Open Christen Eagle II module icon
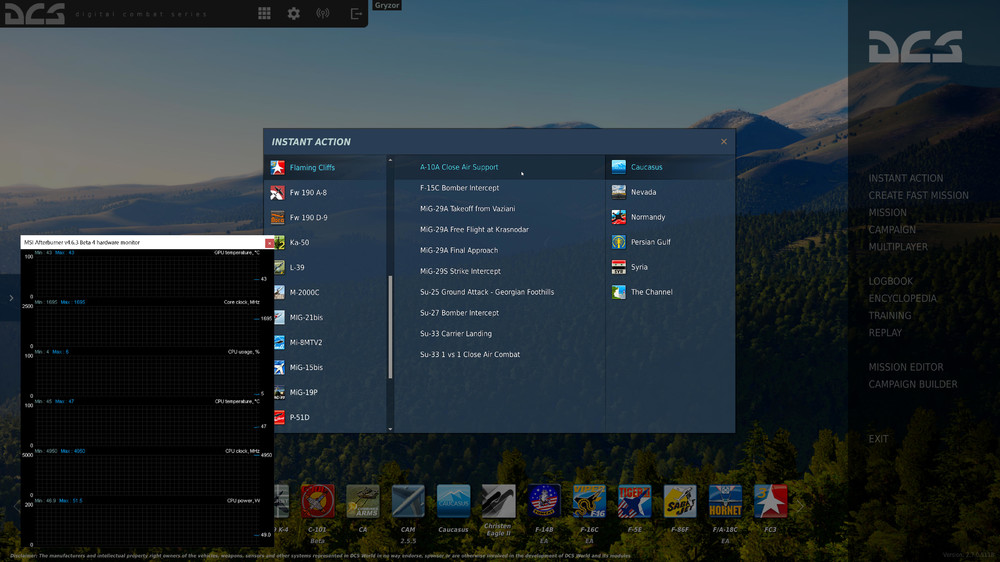Screen dimensions: 1000x562 pyautogui.click(x=498, y=501)
